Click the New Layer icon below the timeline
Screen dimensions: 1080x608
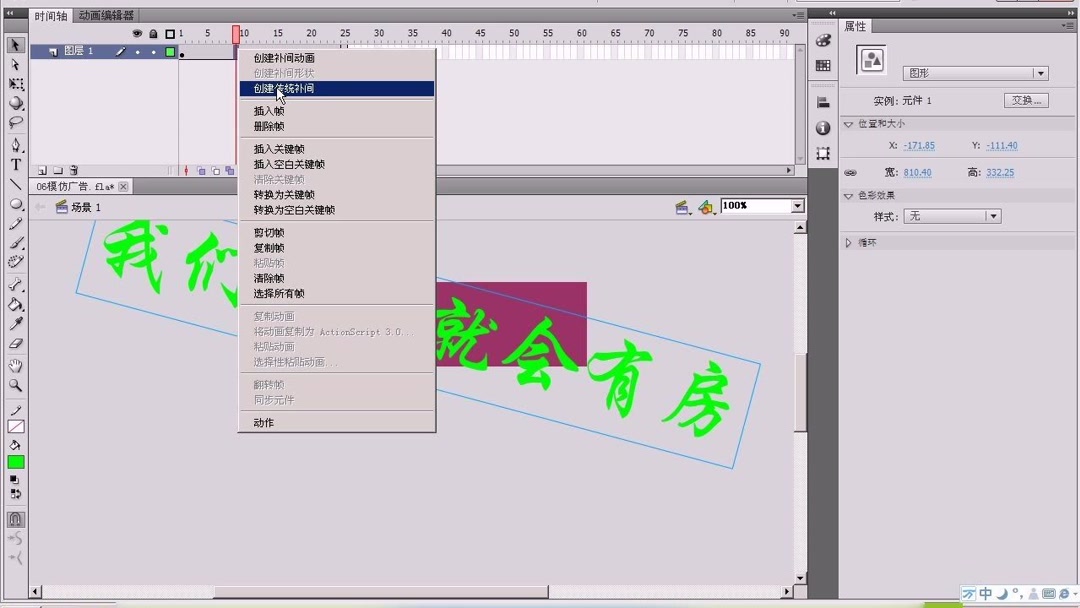(x=42, y=170)
